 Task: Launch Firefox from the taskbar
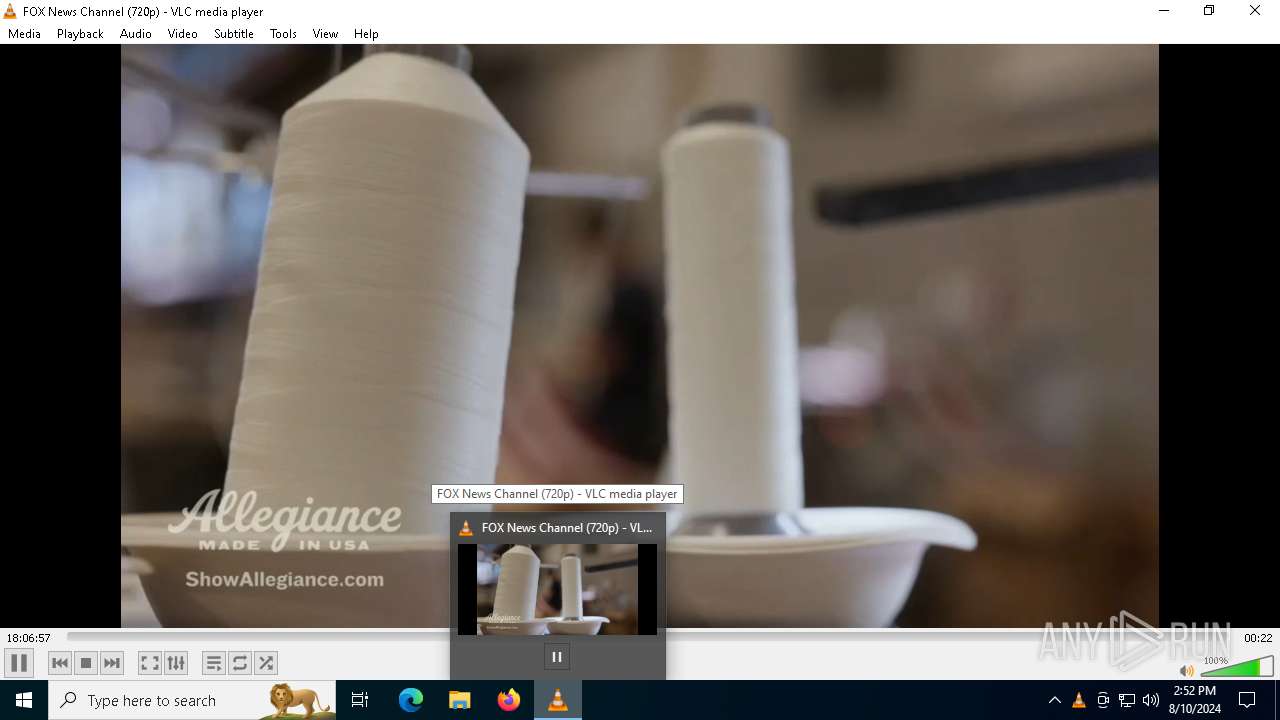tap(509, 700)
